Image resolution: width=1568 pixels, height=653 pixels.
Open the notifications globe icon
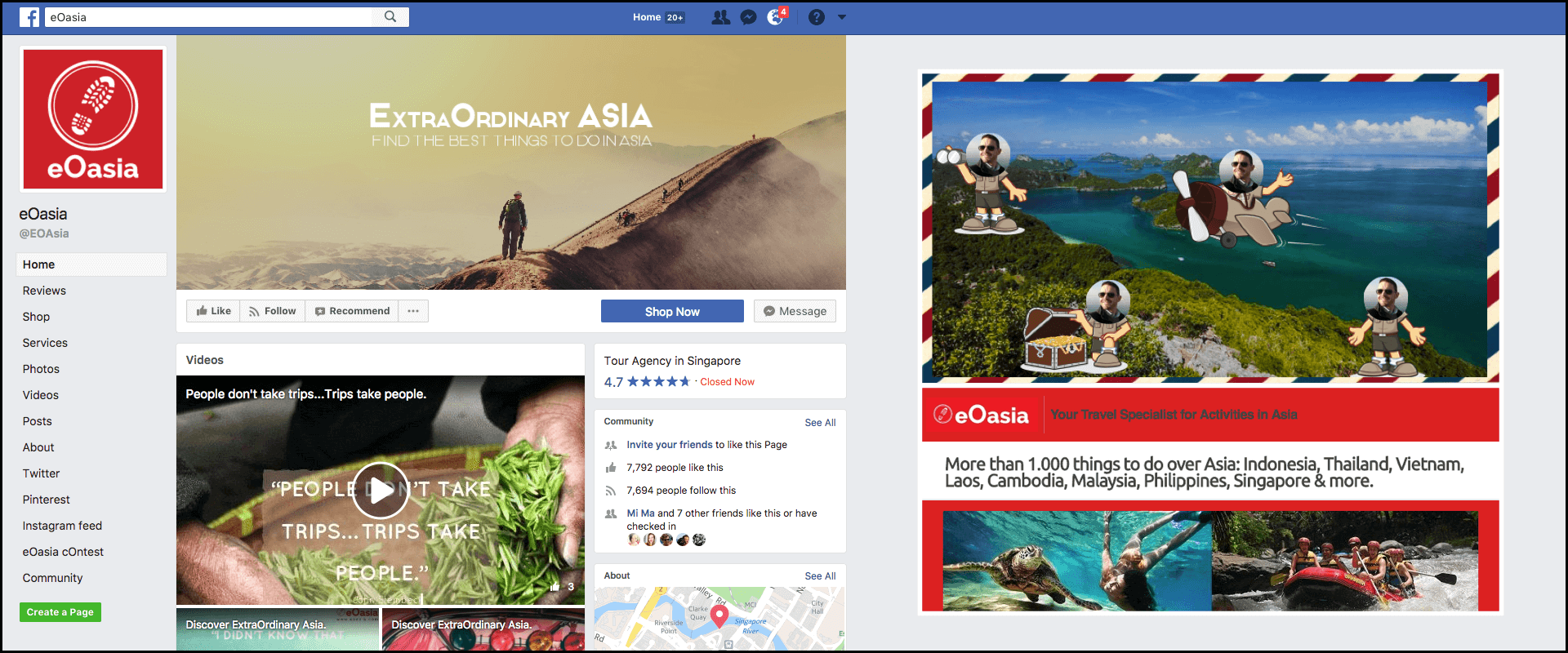[775, 17]
